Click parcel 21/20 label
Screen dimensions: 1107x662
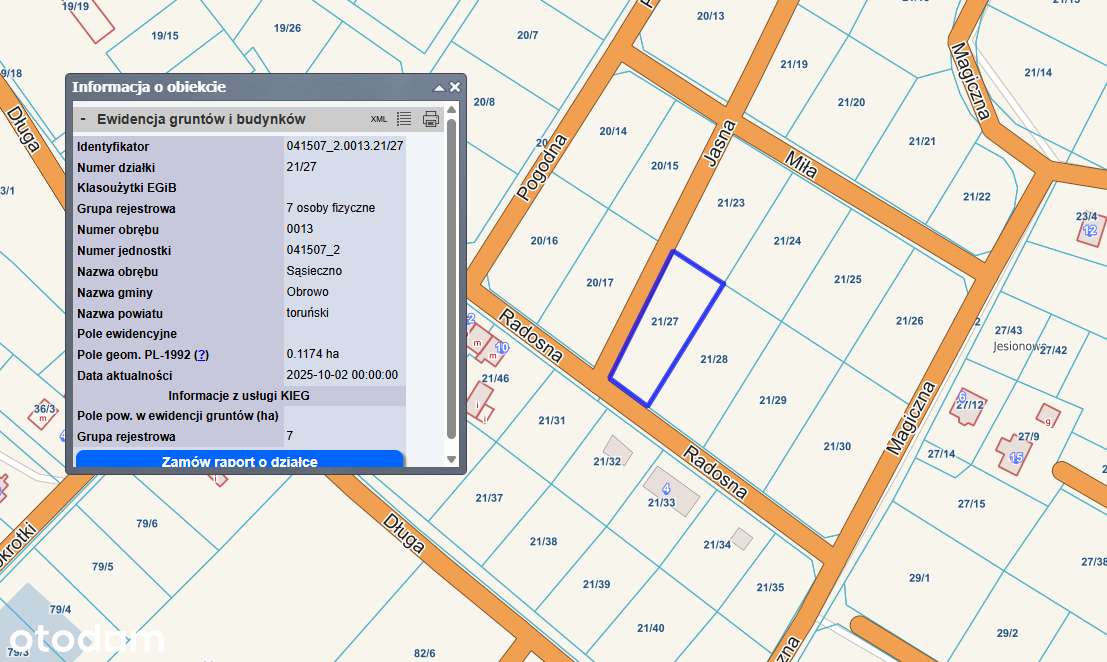click(851, 102)
